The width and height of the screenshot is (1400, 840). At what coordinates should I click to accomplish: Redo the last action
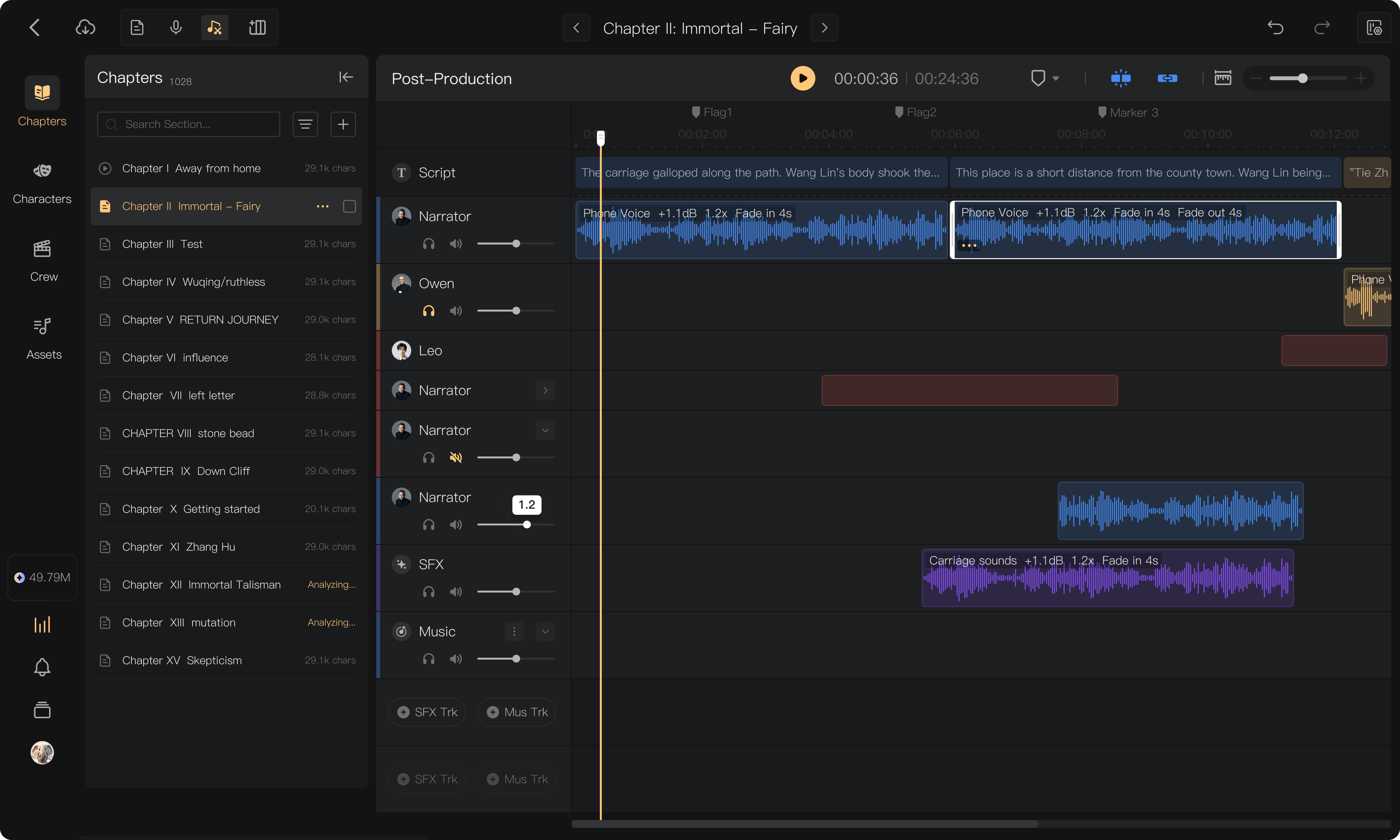coord(1322,27)
